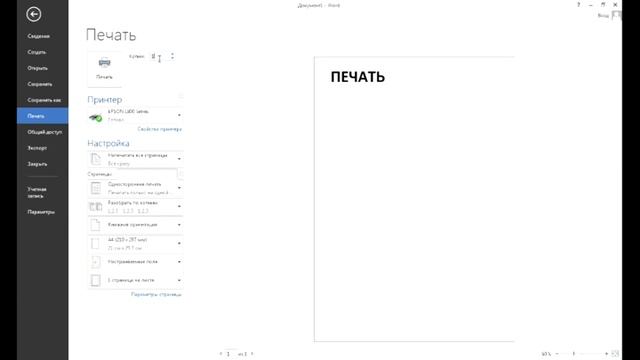Viewport: 640px width, 360px height.
Task: Click the zoom to page icon
Action: [x=615, y=354]
